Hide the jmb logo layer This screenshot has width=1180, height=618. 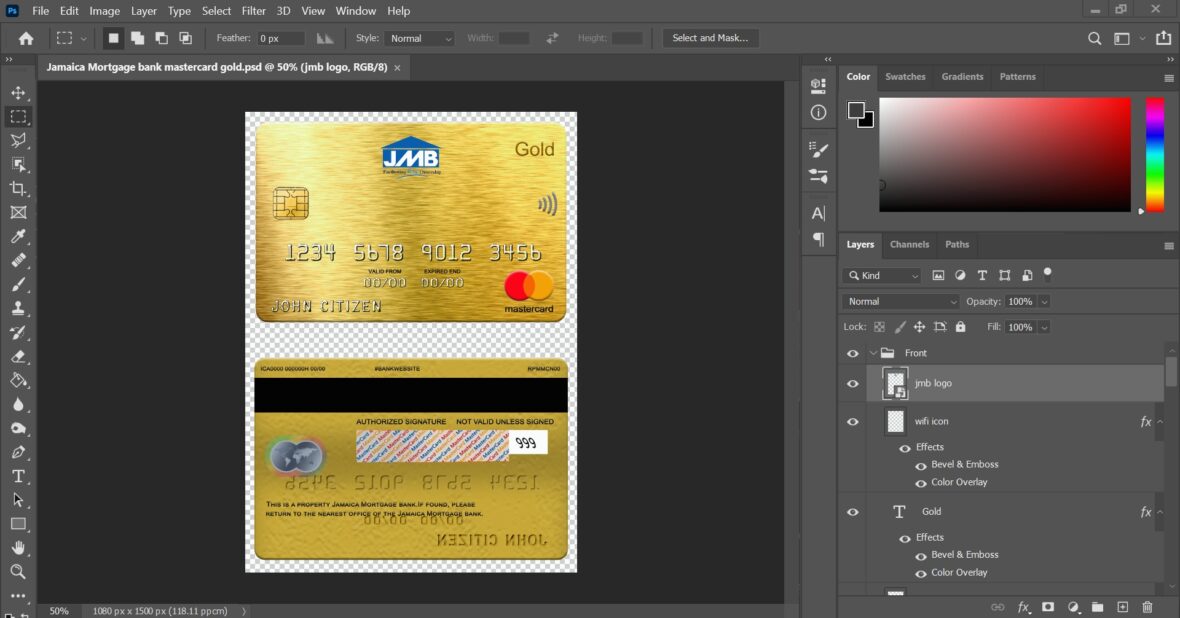(x=853, y=383)
